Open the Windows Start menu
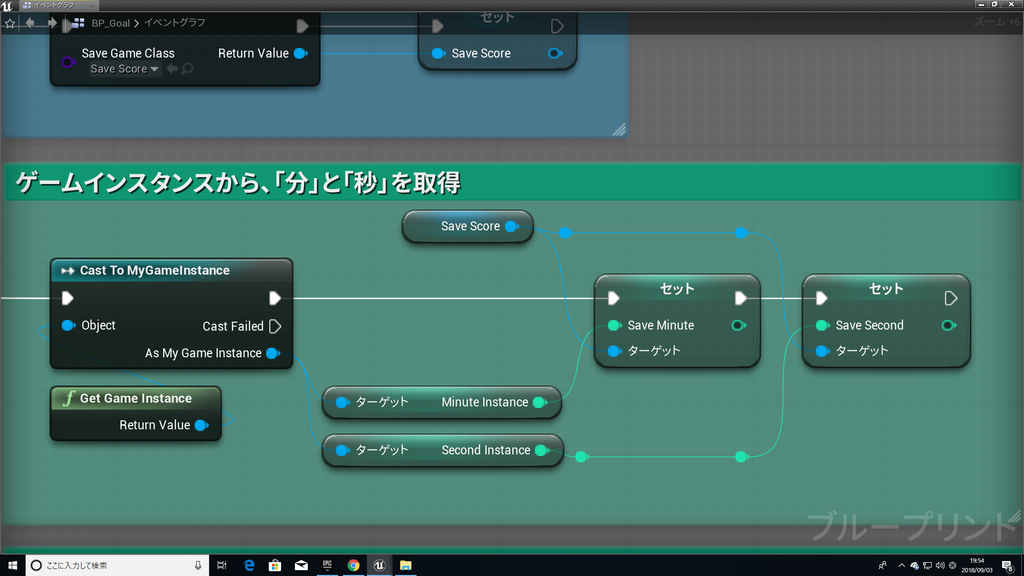Image resolution: width=1024 pixels, height=576 pixels. tap(13, 564)
